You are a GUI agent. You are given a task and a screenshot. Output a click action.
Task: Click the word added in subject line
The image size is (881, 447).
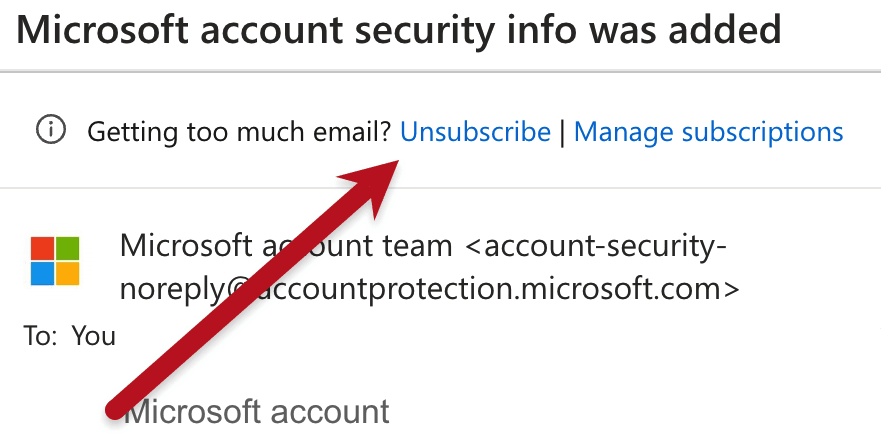(x=721, y=31)
